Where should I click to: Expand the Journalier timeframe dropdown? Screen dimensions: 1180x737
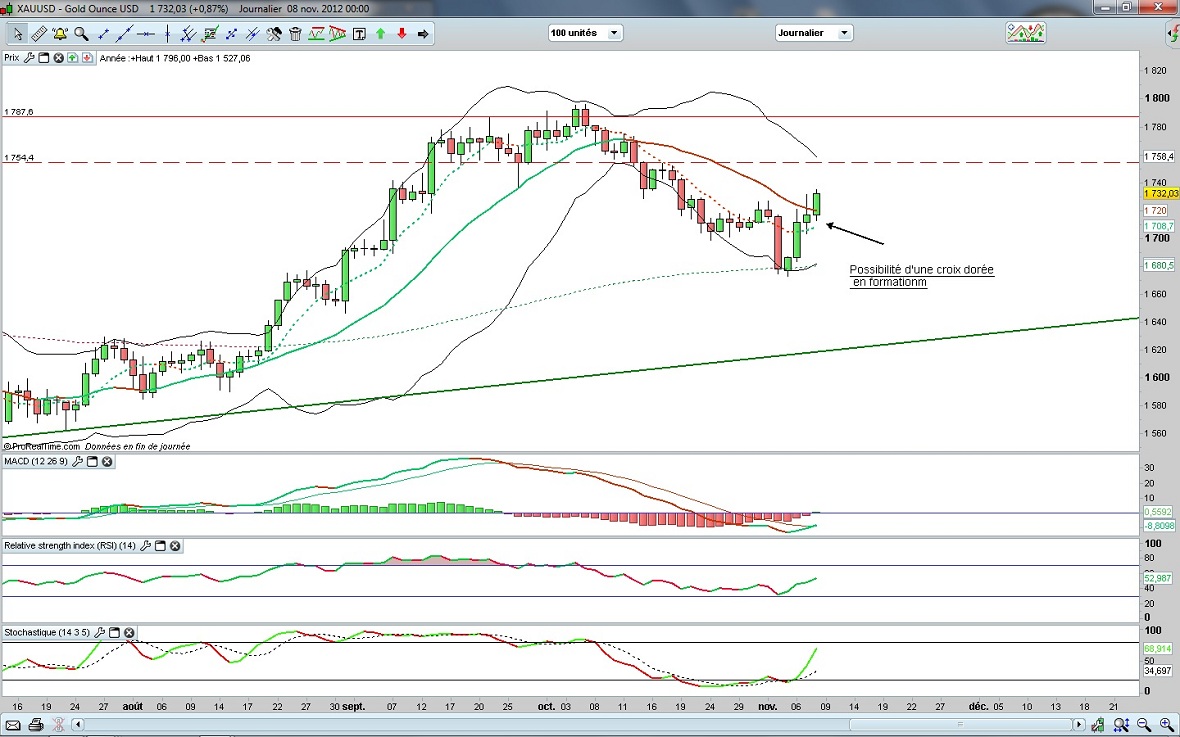click(x=814, y=33)
